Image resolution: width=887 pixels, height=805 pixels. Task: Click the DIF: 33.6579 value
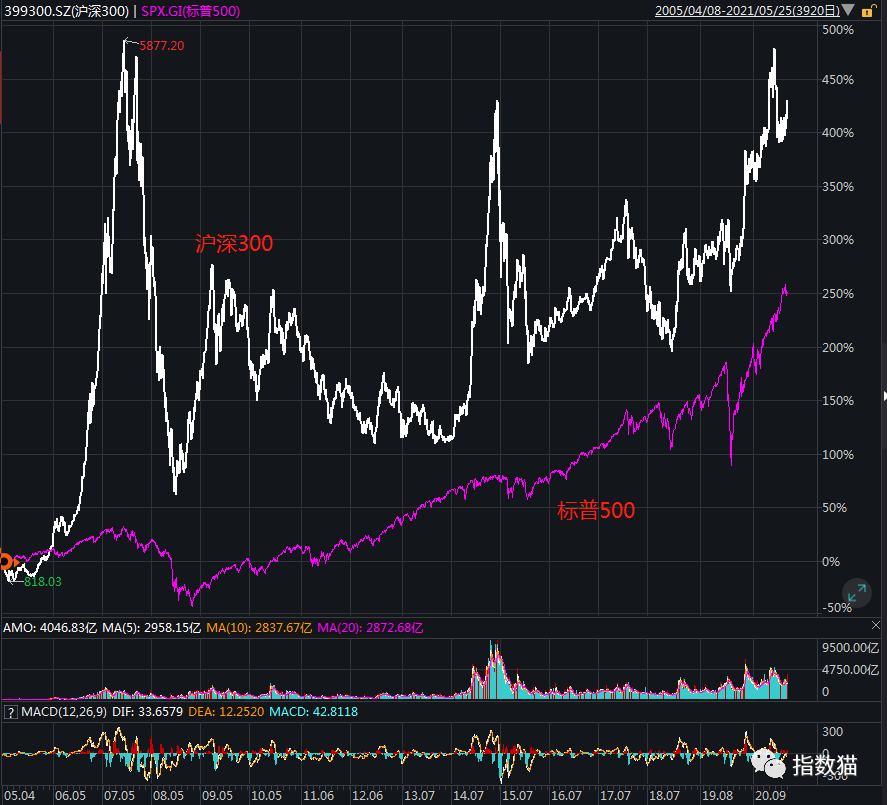[148, 712]
